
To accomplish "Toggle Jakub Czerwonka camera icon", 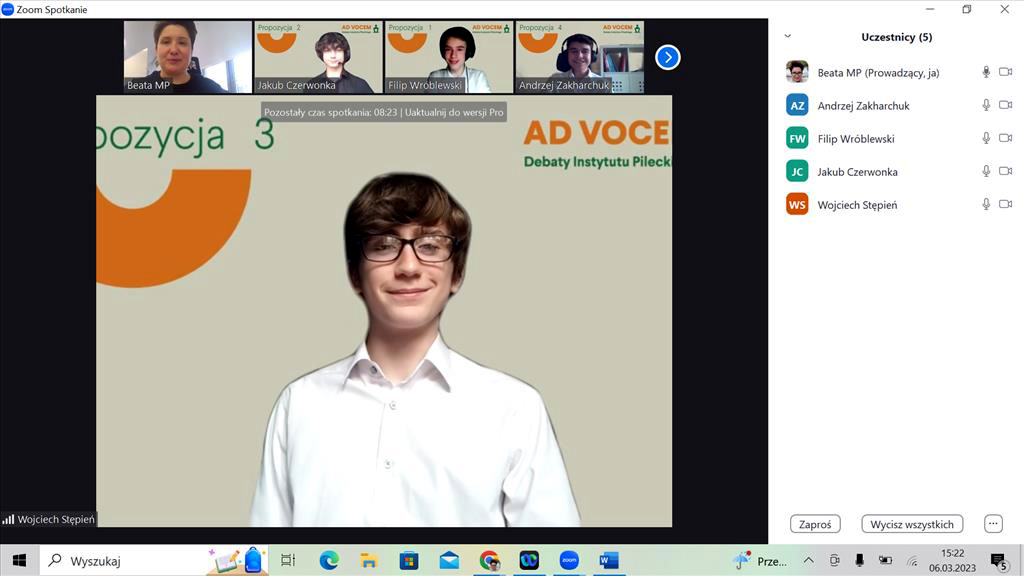I will [x=1006, y=171].
